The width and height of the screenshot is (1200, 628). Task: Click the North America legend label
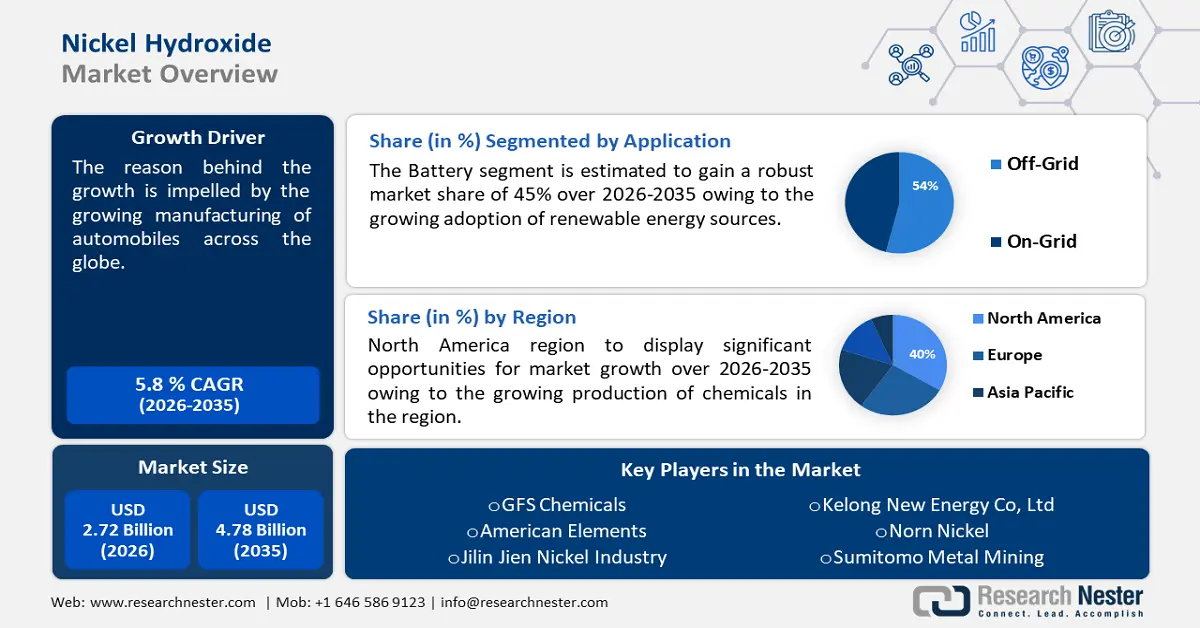(1044, 319)
